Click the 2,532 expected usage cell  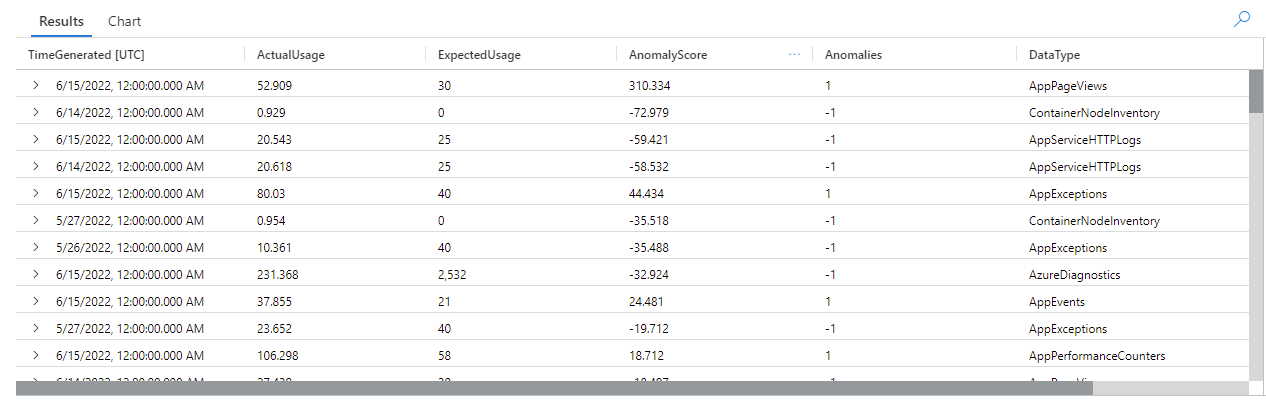[452, 275]
